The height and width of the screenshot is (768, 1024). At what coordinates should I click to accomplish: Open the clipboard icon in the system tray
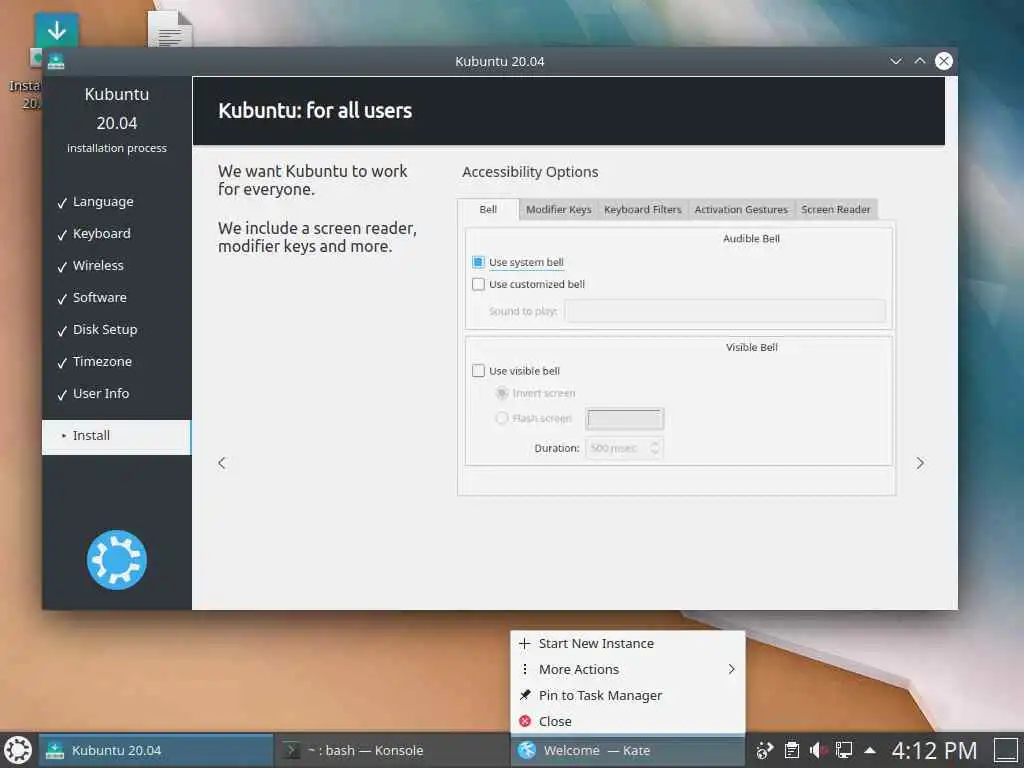[792, 750]
